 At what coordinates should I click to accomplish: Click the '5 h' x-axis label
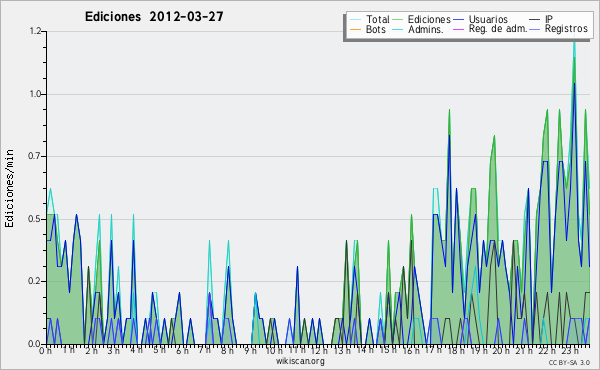(159, 350)
